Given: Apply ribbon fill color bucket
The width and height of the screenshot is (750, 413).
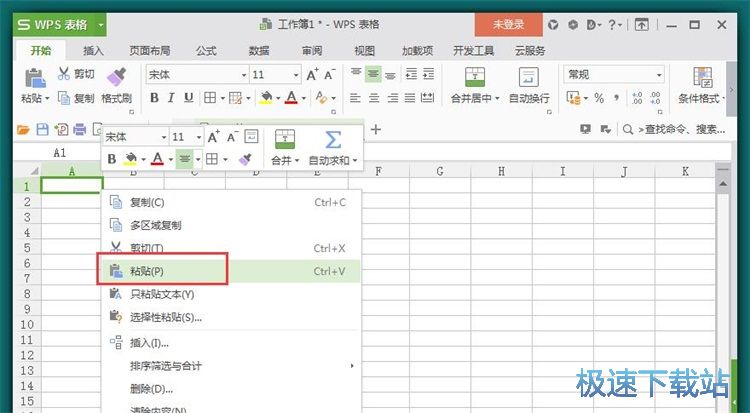Looking at the screenshot, I should pos(266,98).
